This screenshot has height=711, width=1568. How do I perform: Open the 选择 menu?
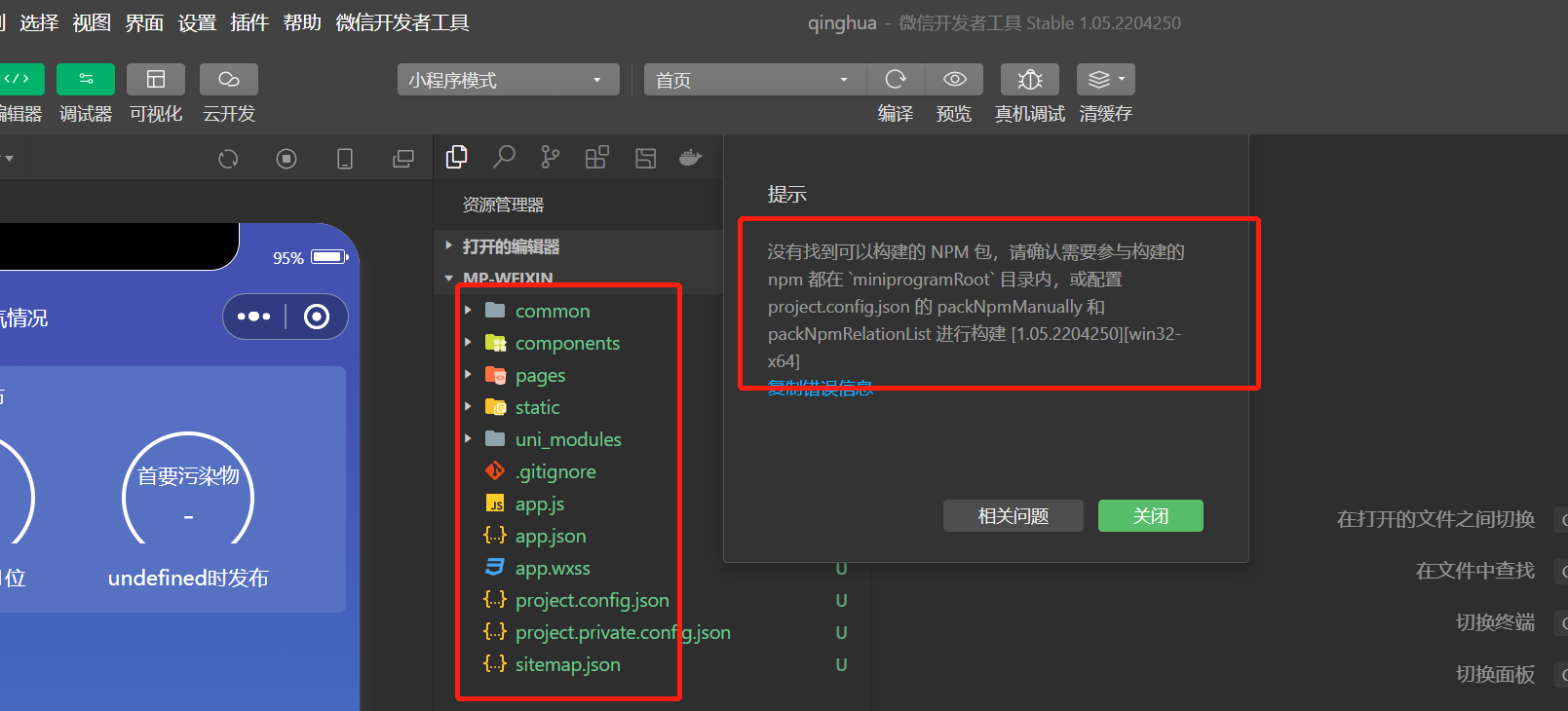click(x=39, y=22)
